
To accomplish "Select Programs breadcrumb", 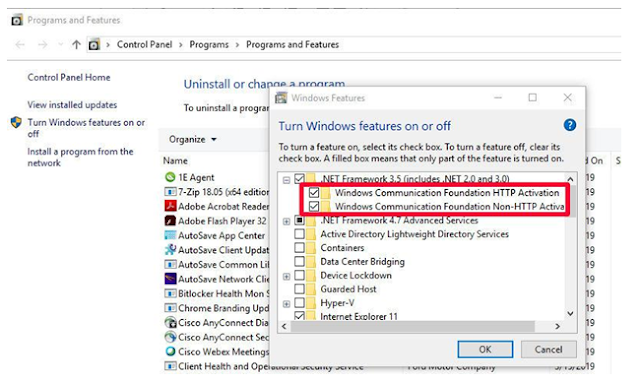I will (x=209, y=45).
